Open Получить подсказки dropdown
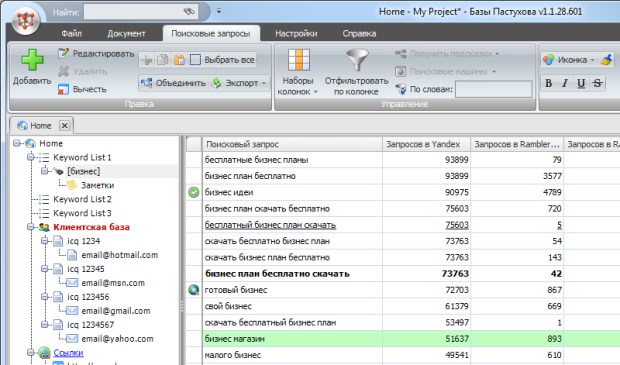 [447, 53]
